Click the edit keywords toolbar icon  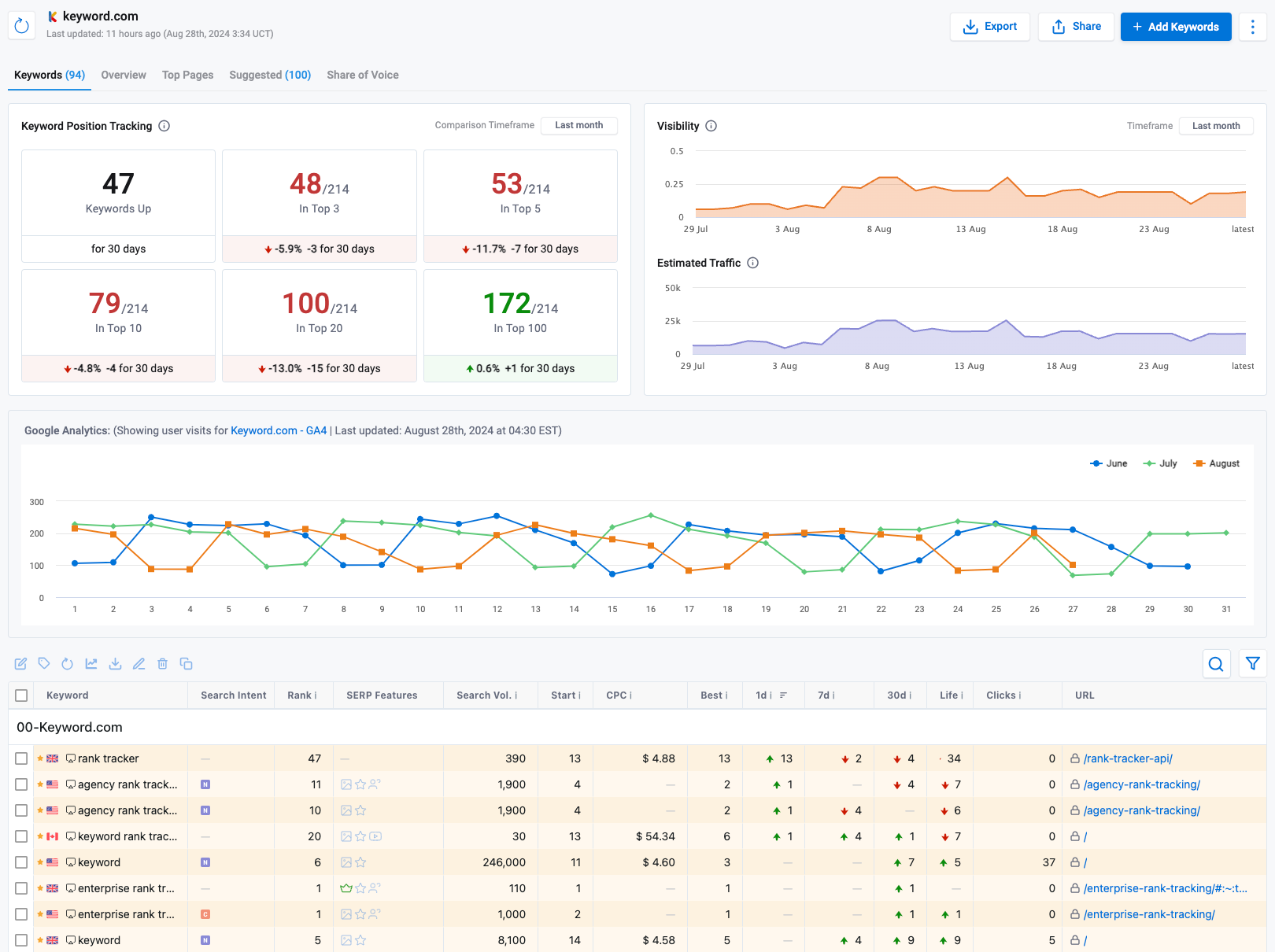[20, 664]
